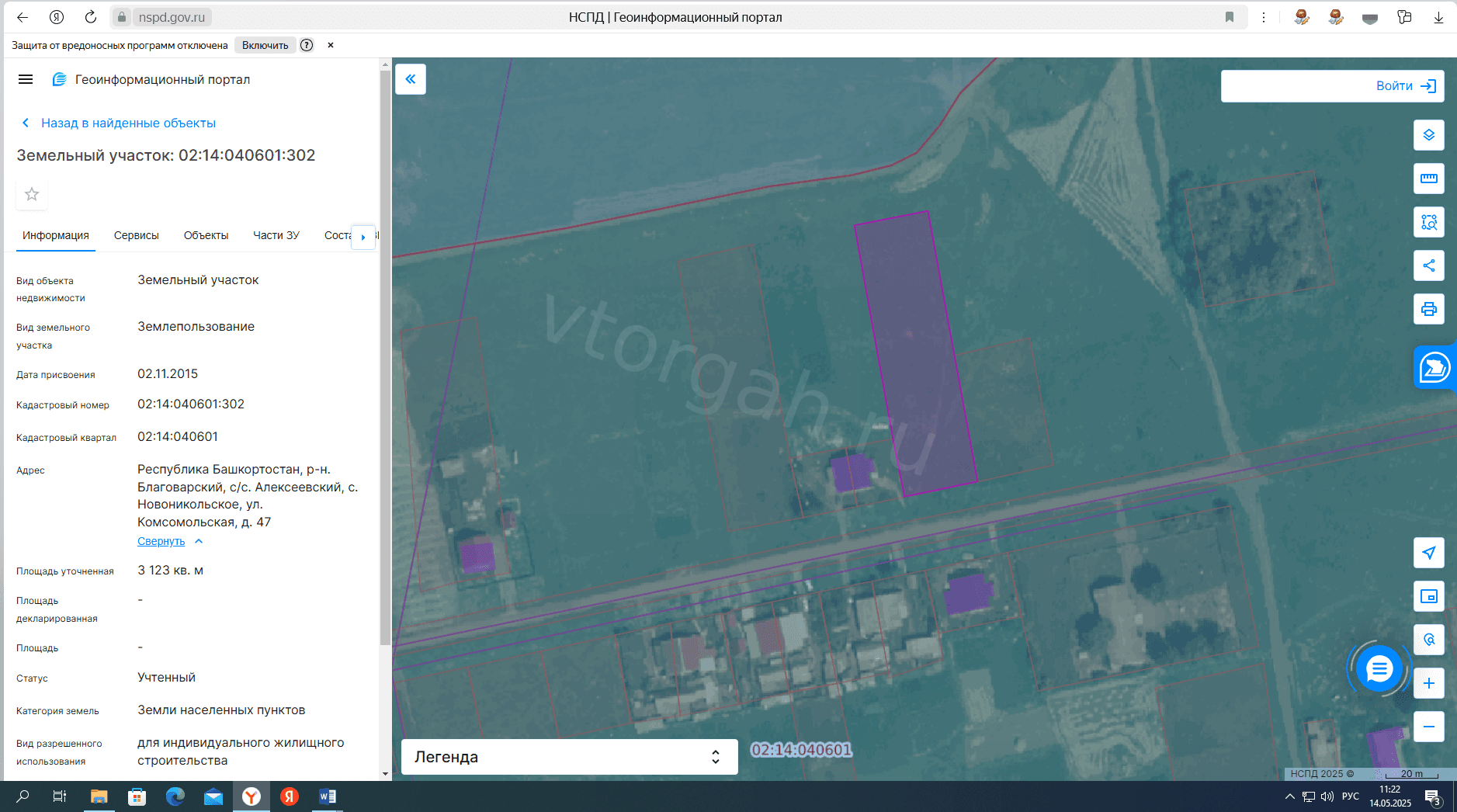Switch to the Информация tab
1457x812 pixels.
pos(56,235)
